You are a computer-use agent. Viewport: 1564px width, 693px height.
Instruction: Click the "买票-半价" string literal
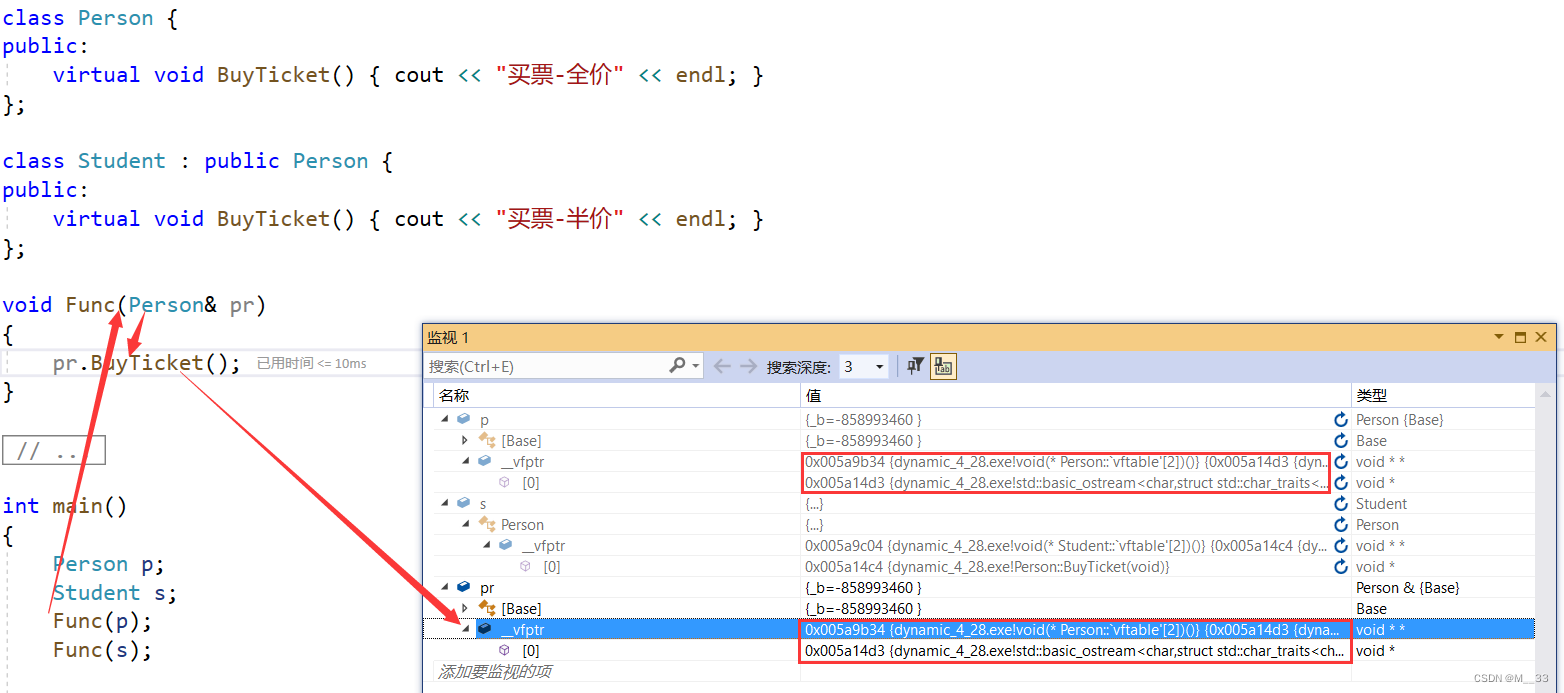[559, 219]
